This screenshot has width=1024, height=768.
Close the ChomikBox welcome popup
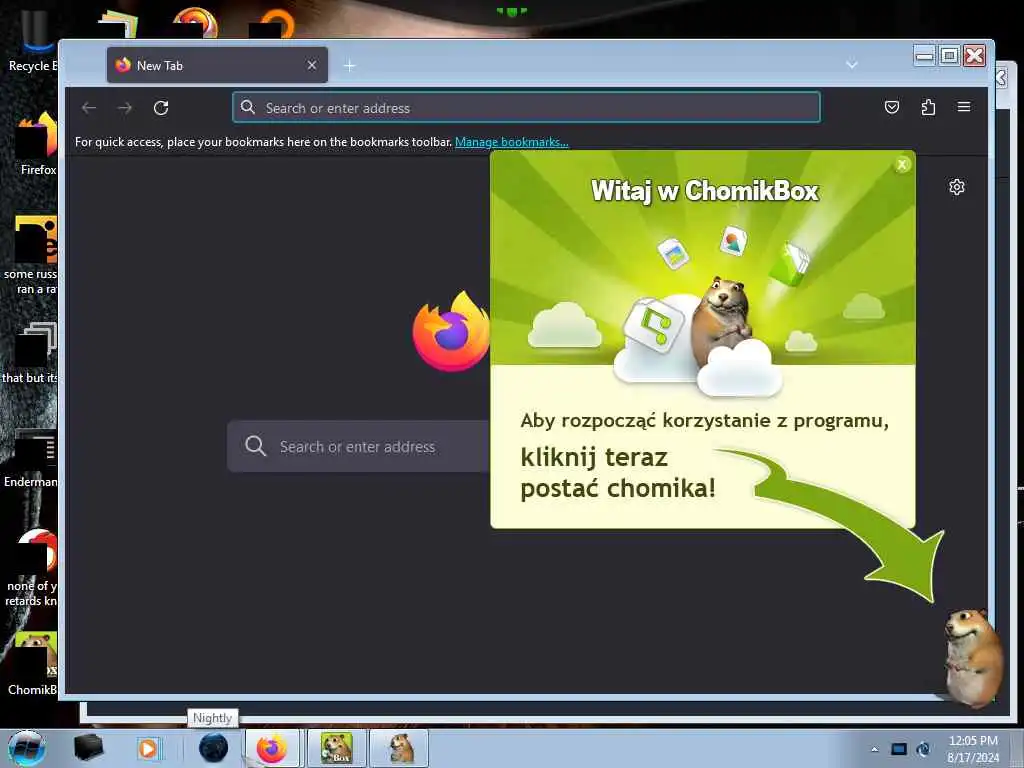902,165
